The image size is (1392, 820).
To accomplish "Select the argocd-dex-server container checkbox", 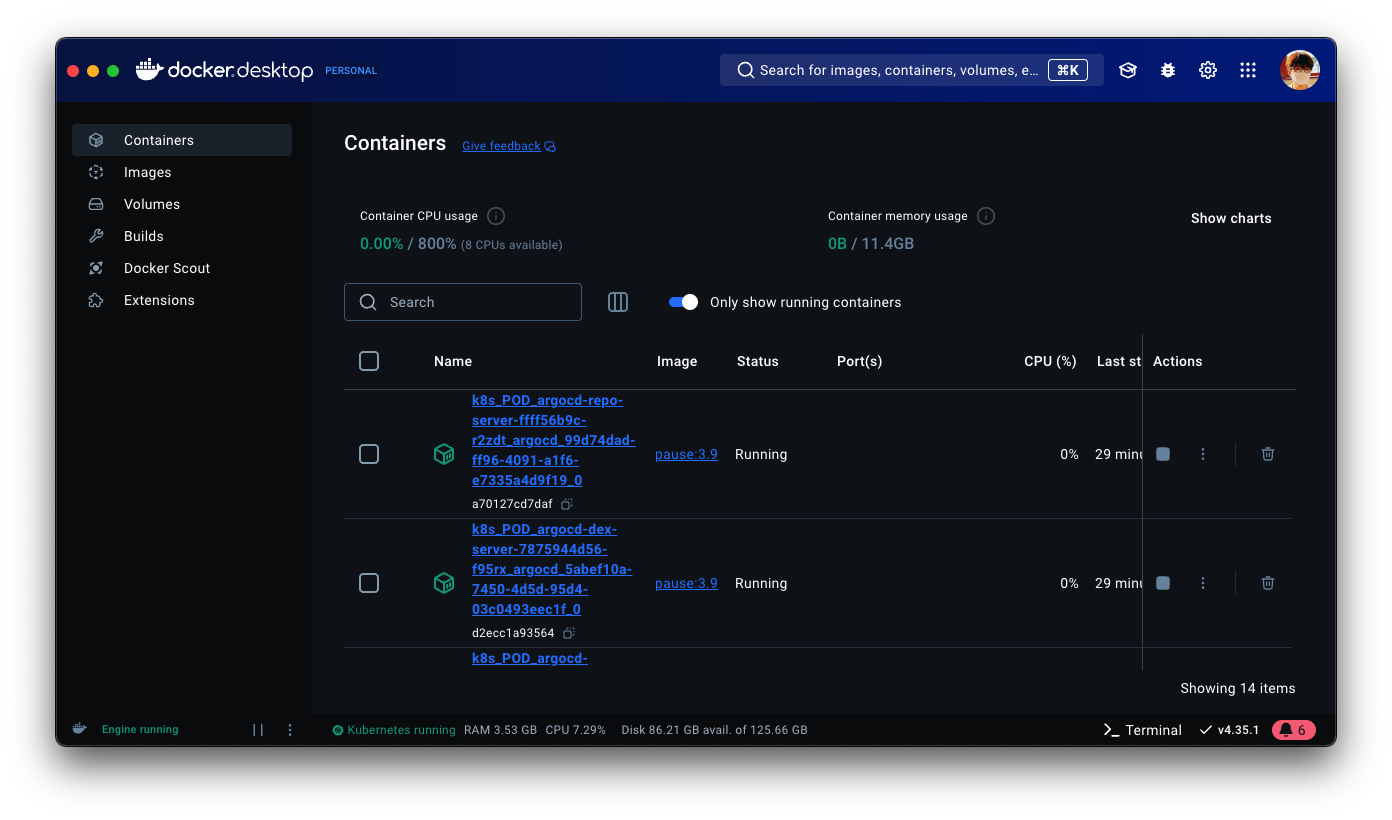I will click(369, 583).
